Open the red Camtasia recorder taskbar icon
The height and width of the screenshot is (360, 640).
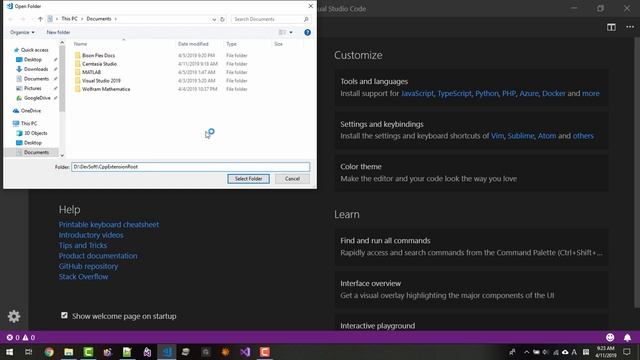point(264,352)
